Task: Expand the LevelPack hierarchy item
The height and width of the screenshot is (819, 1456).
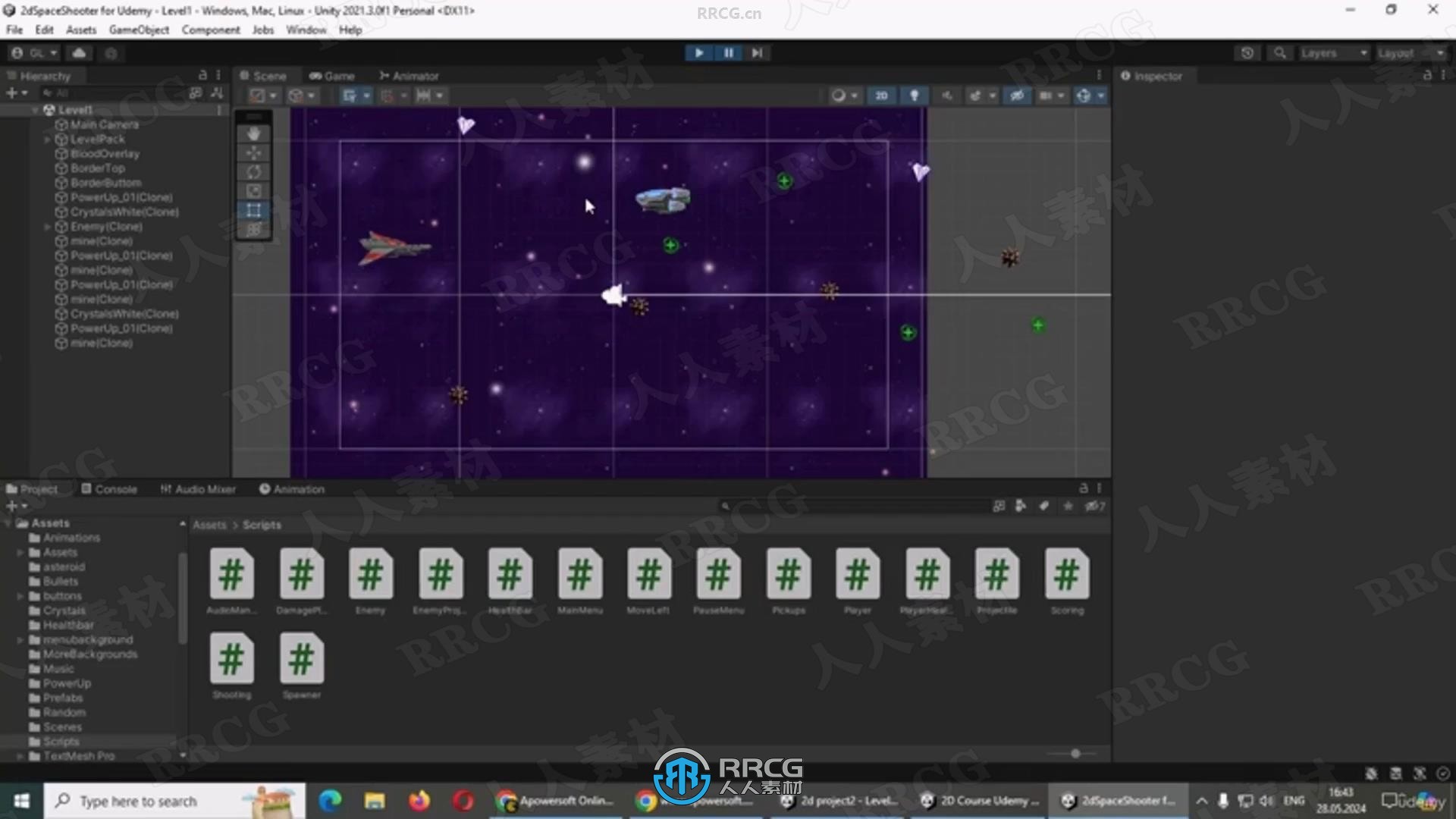Action: tap(48, 139)
